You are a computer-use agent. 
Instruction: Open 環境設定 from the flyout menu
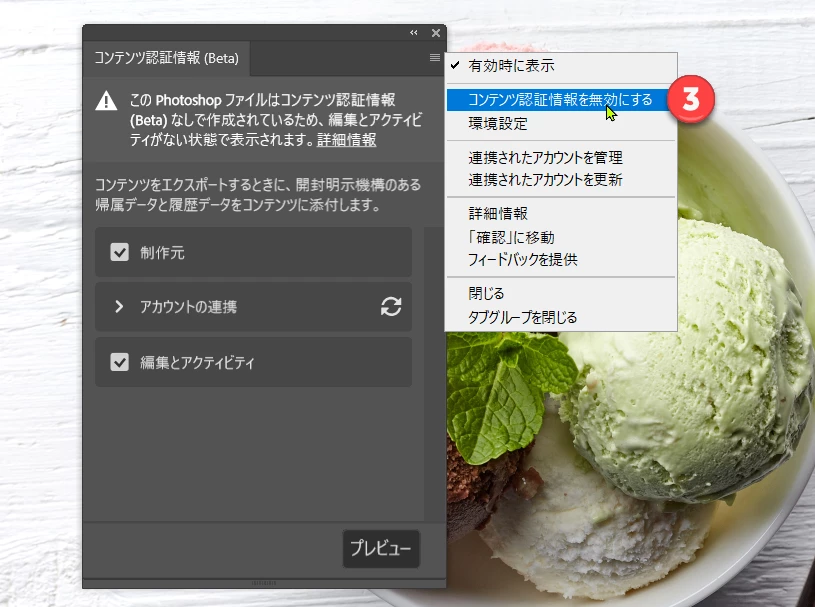[561, 124]
